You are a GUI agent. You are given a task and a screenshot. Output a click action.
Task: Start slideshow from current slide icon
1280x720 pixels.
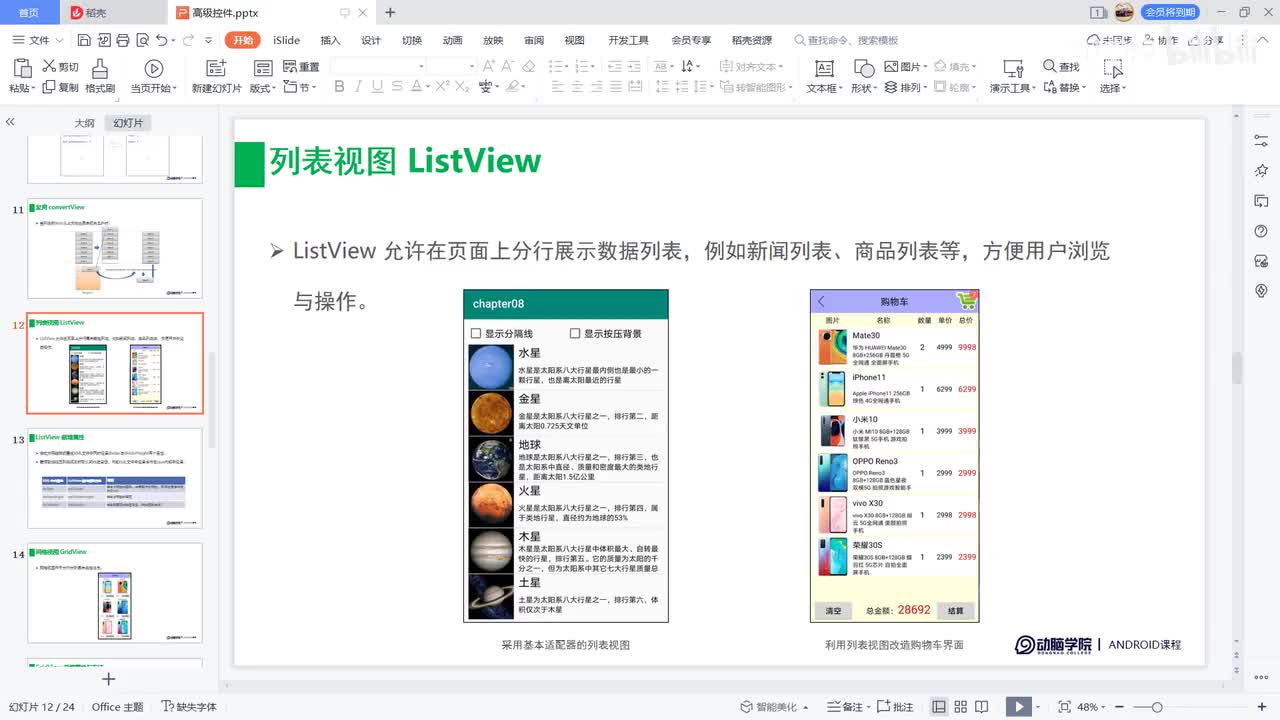coord(153,68)
